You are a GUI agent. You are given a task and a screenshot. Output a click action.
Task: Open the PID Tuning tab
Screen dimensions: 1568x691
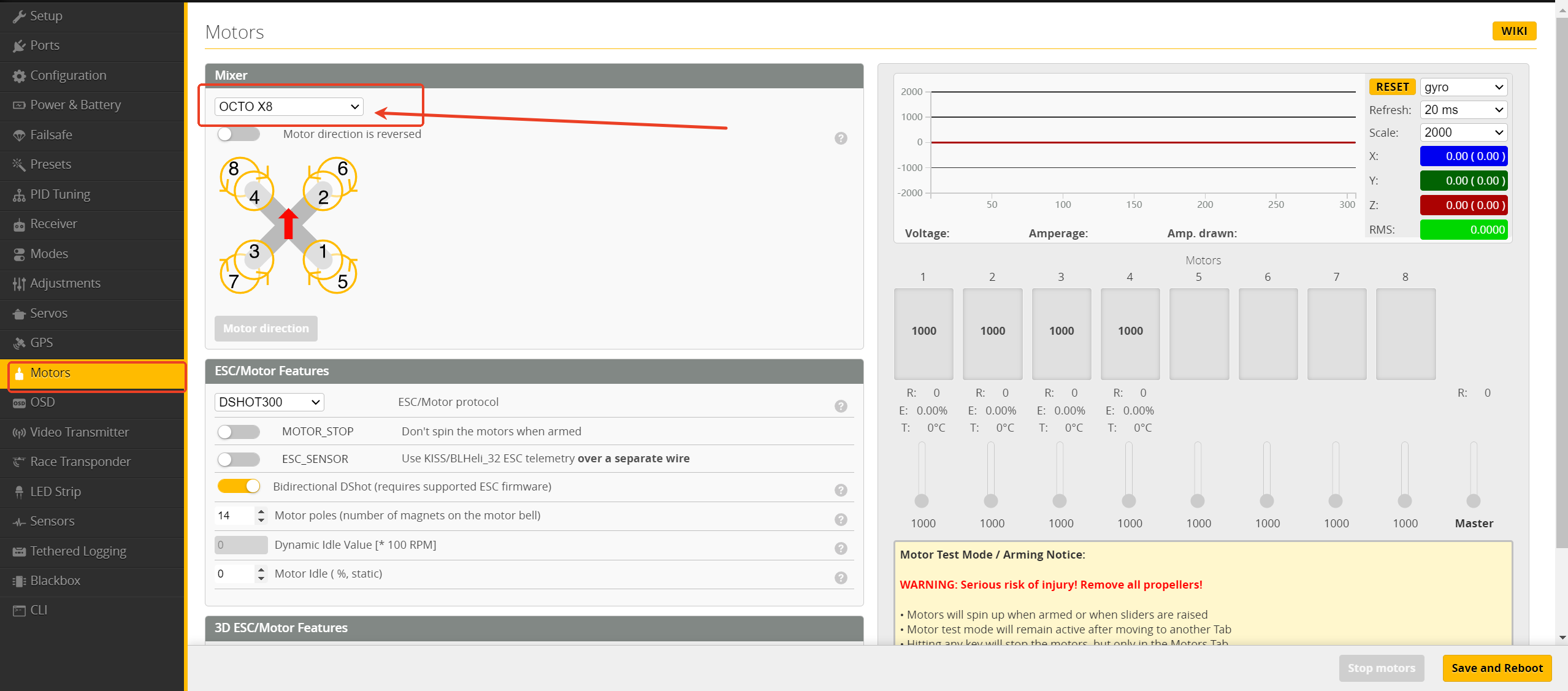pyautogui.click(x=60, y=194)
